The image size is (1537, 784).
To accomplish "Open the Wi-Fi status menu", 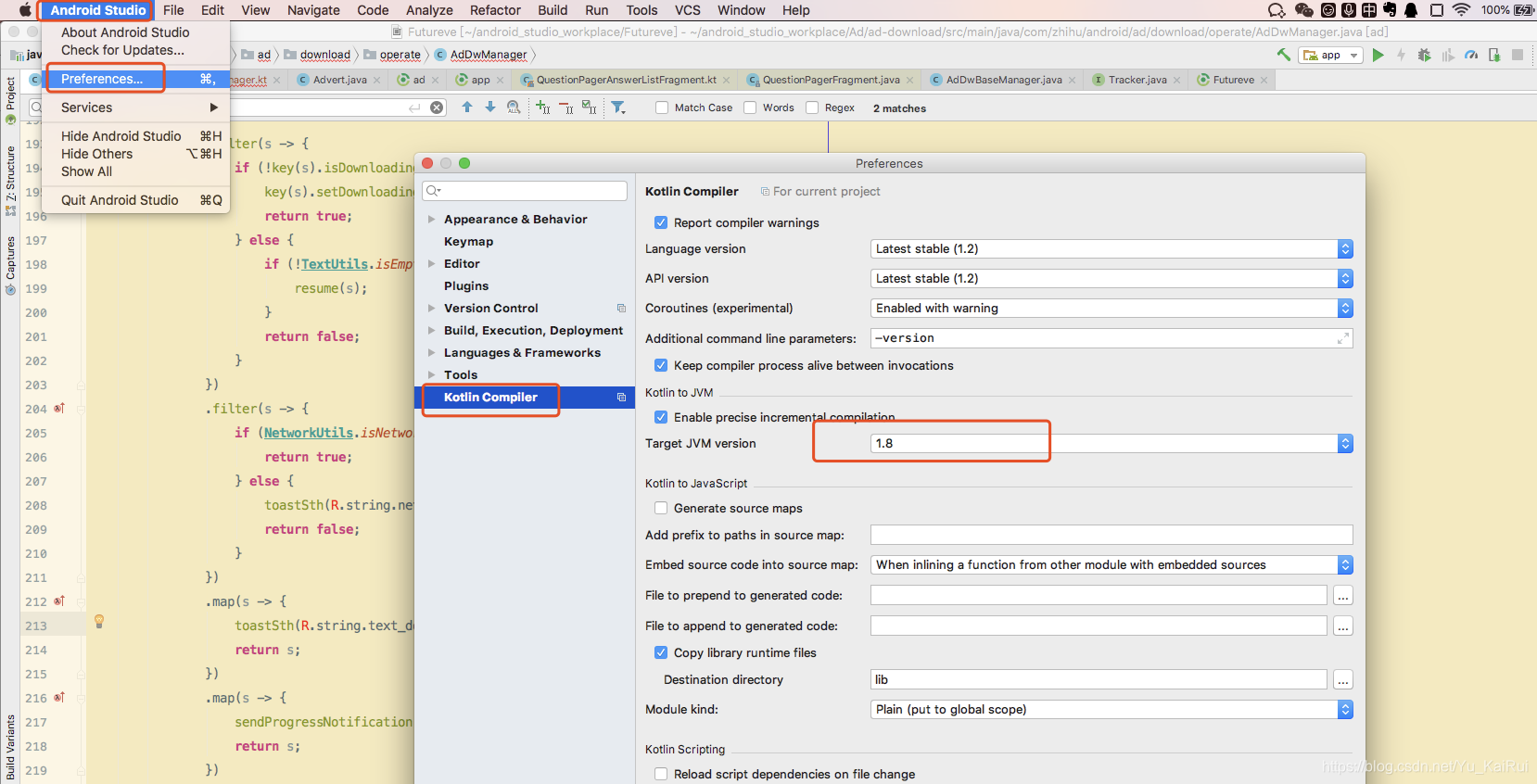I will coord(1461,10).
